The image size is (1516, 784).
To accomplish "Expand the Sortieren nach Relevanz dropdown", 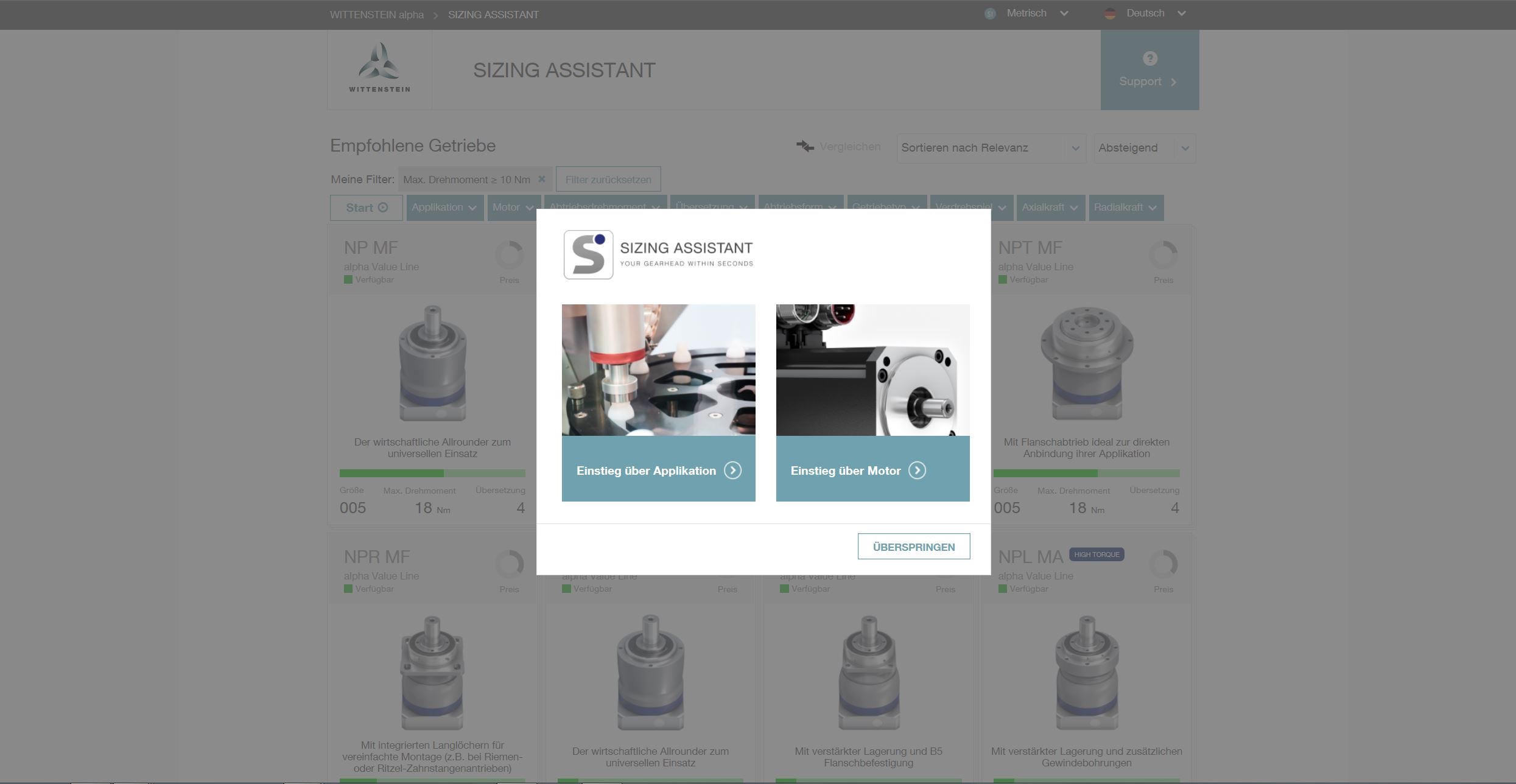I will click(x=991, y=148).
